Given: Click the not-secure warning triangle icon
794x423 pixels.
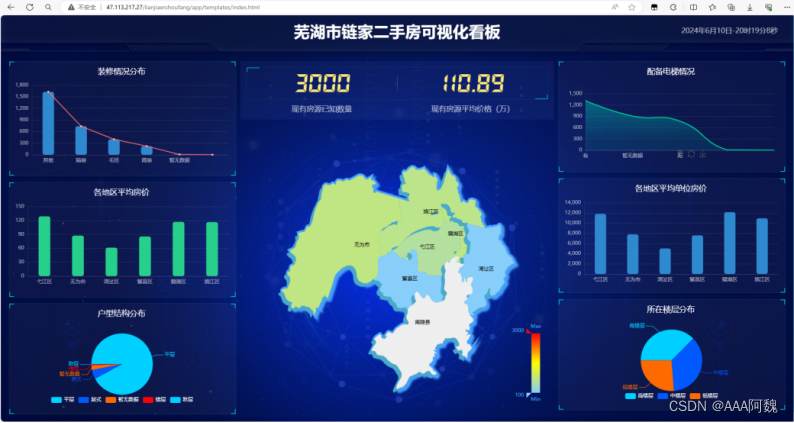Looking at the screenshot, I should point(70,7).
